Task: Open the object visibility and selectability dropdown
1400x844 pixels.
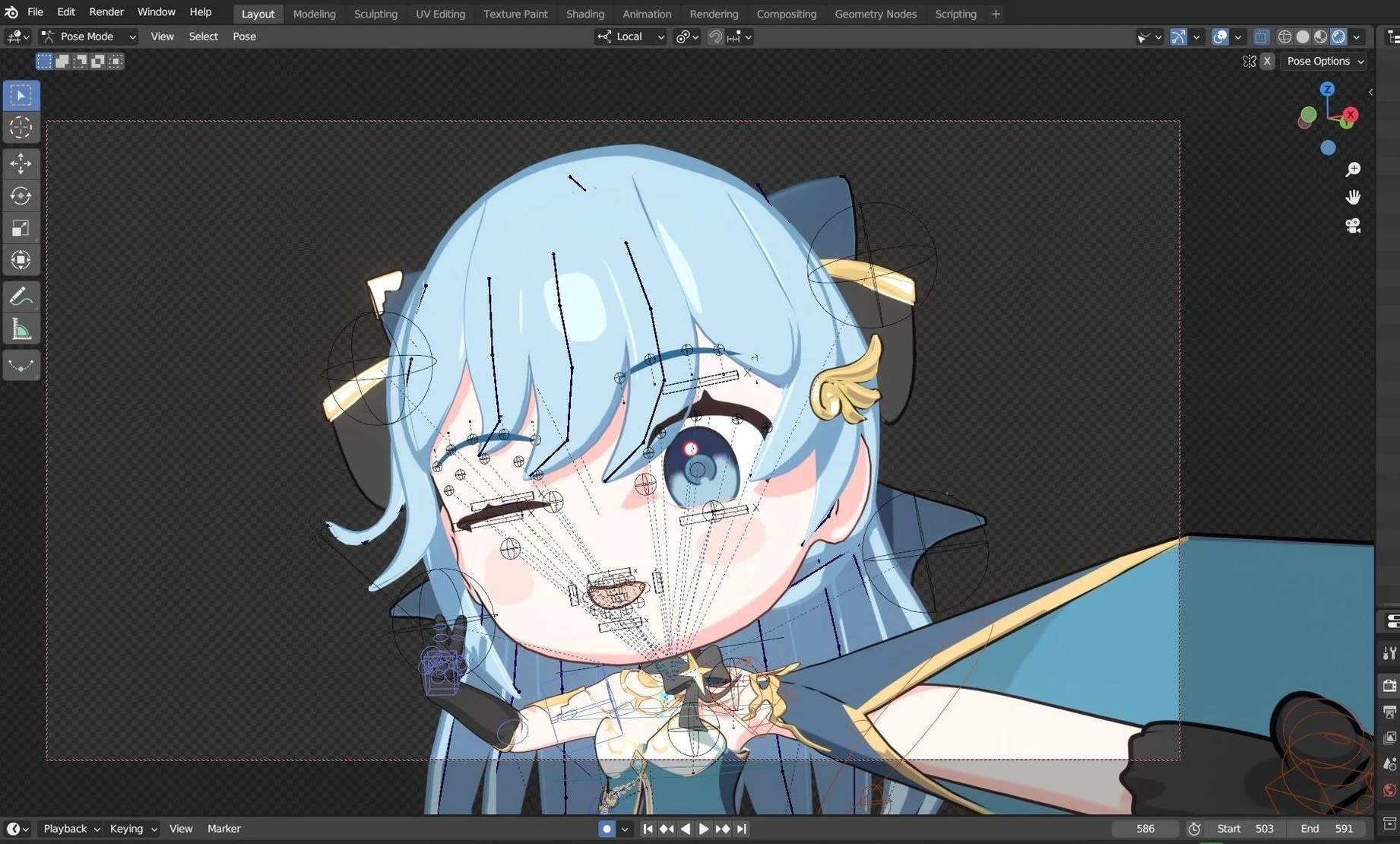Action: (x=1148, y=36)
